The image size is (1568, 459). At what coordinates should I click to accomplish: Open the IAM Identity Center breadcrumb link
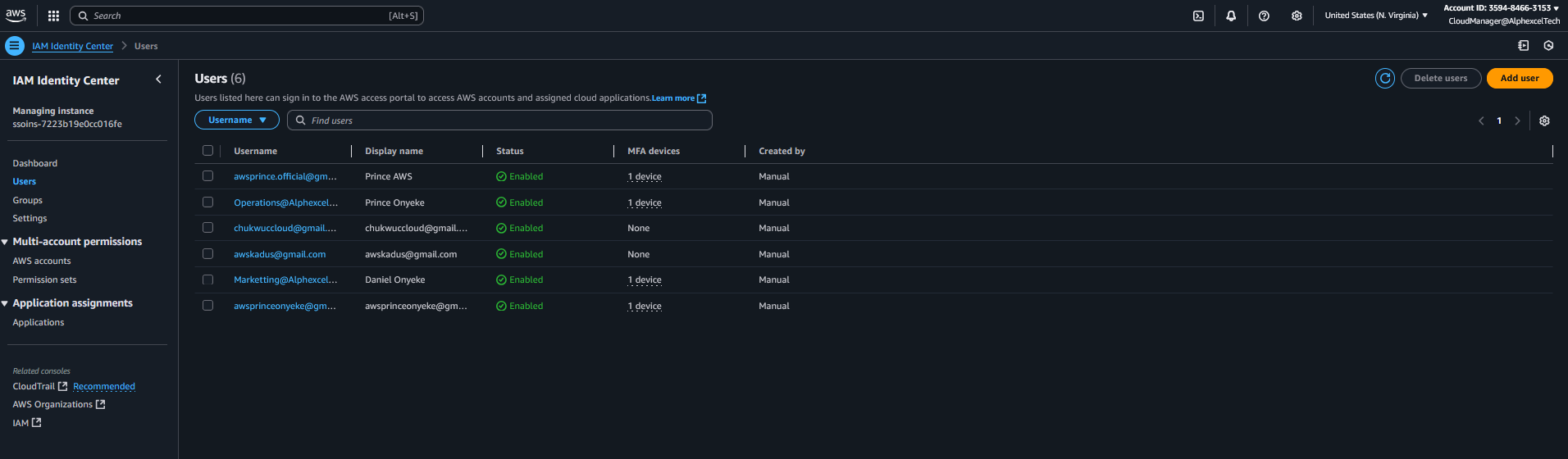coord(72,46)
